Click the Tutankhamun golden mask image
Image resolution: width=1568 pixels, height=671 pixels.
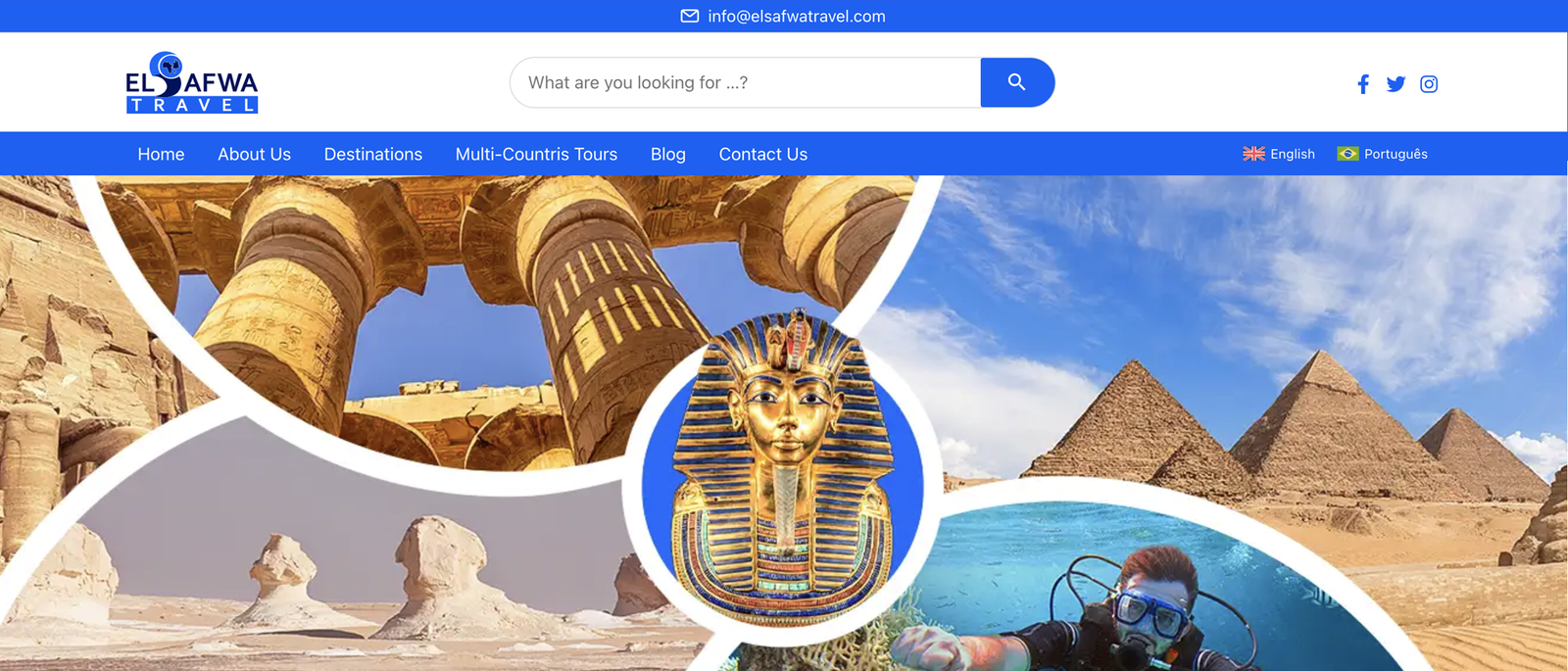click(x=782, y=465)
